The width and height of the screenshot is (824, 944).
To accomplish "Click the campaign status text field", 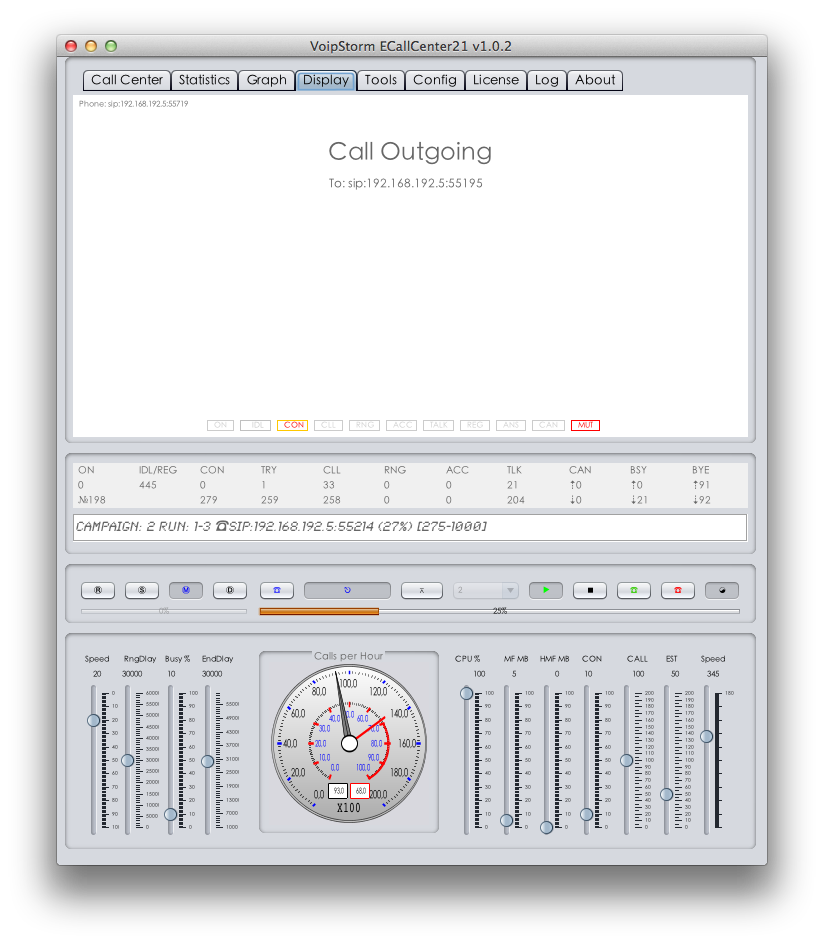I will coord(410,526).
